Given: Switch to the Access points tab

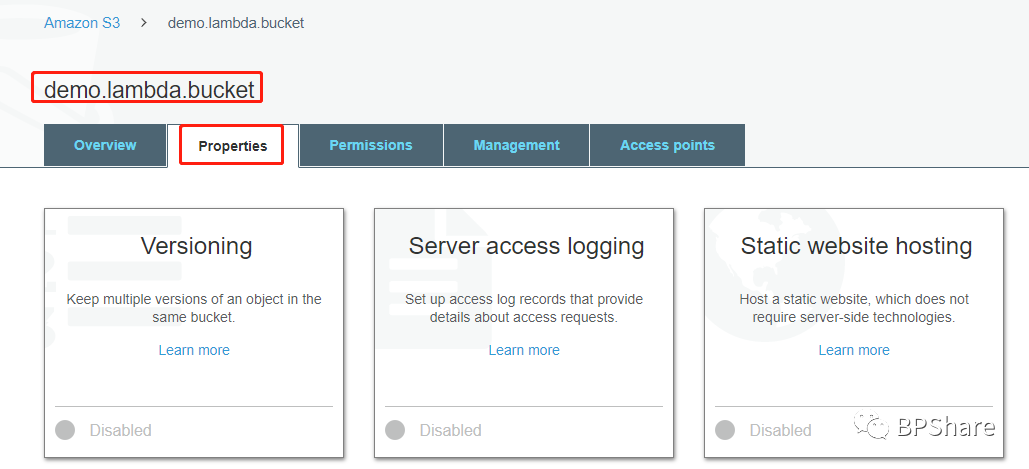Looking at the screenshot, I should [x=667, y=145].
